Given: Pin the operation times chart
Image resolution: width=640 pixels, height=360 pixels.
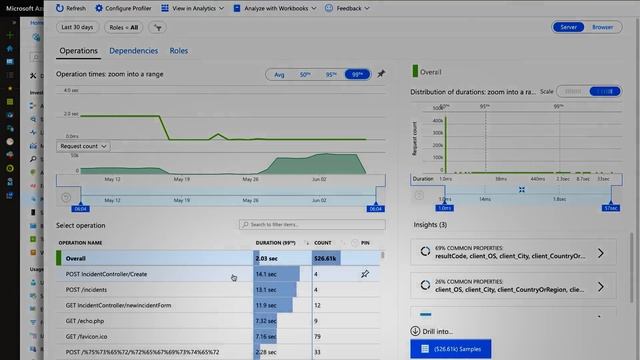Looking at the screenshot, I should tap(381, 74).
